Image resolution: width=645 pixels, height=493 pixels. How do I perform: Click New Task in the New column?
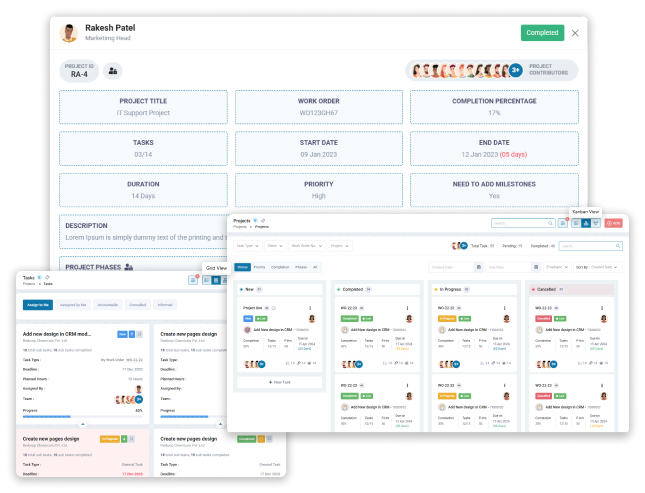coord(278,382)
